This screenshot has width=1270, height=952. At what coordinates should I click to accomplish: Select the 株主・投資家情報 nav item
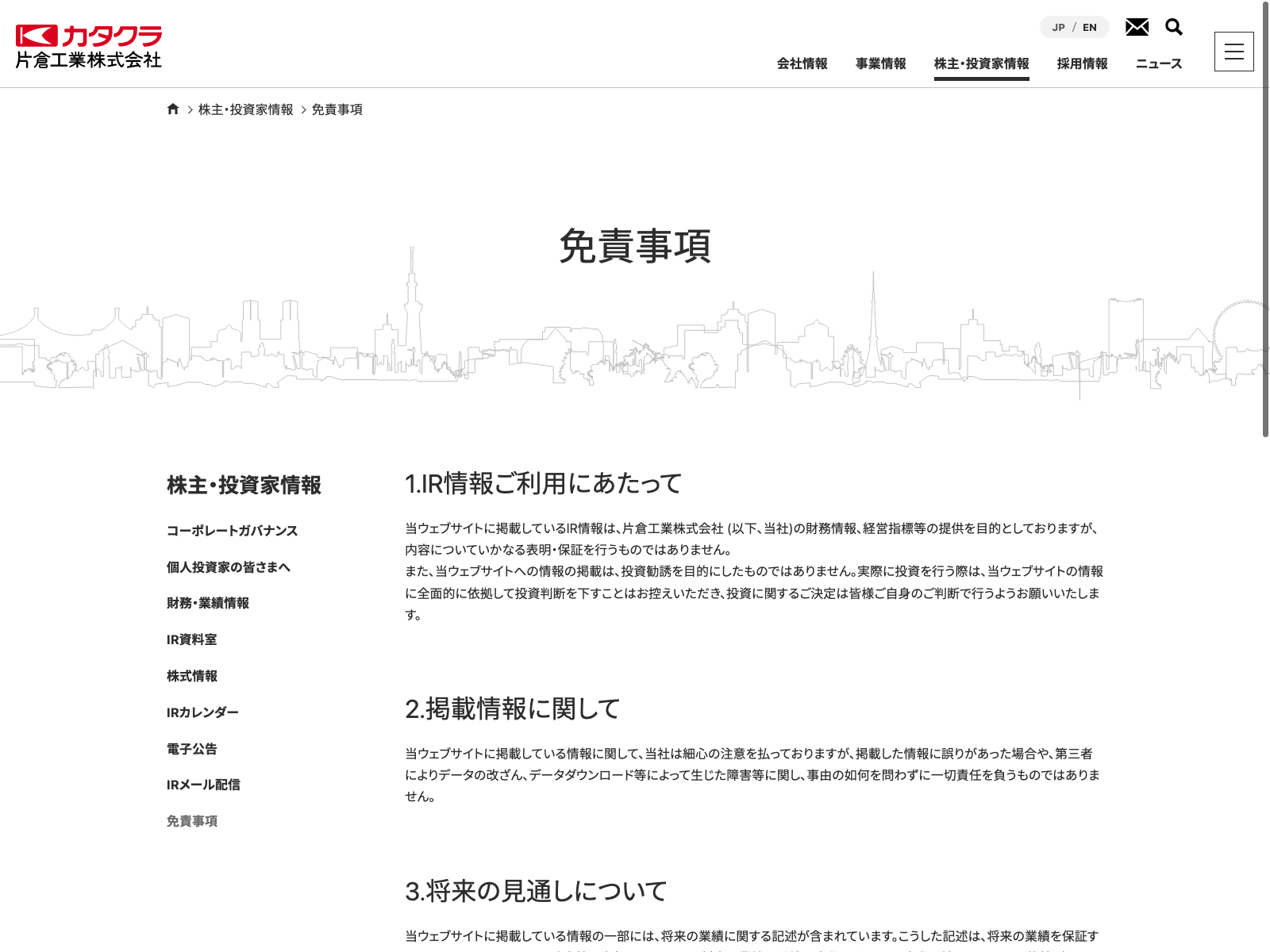[981, 63]
